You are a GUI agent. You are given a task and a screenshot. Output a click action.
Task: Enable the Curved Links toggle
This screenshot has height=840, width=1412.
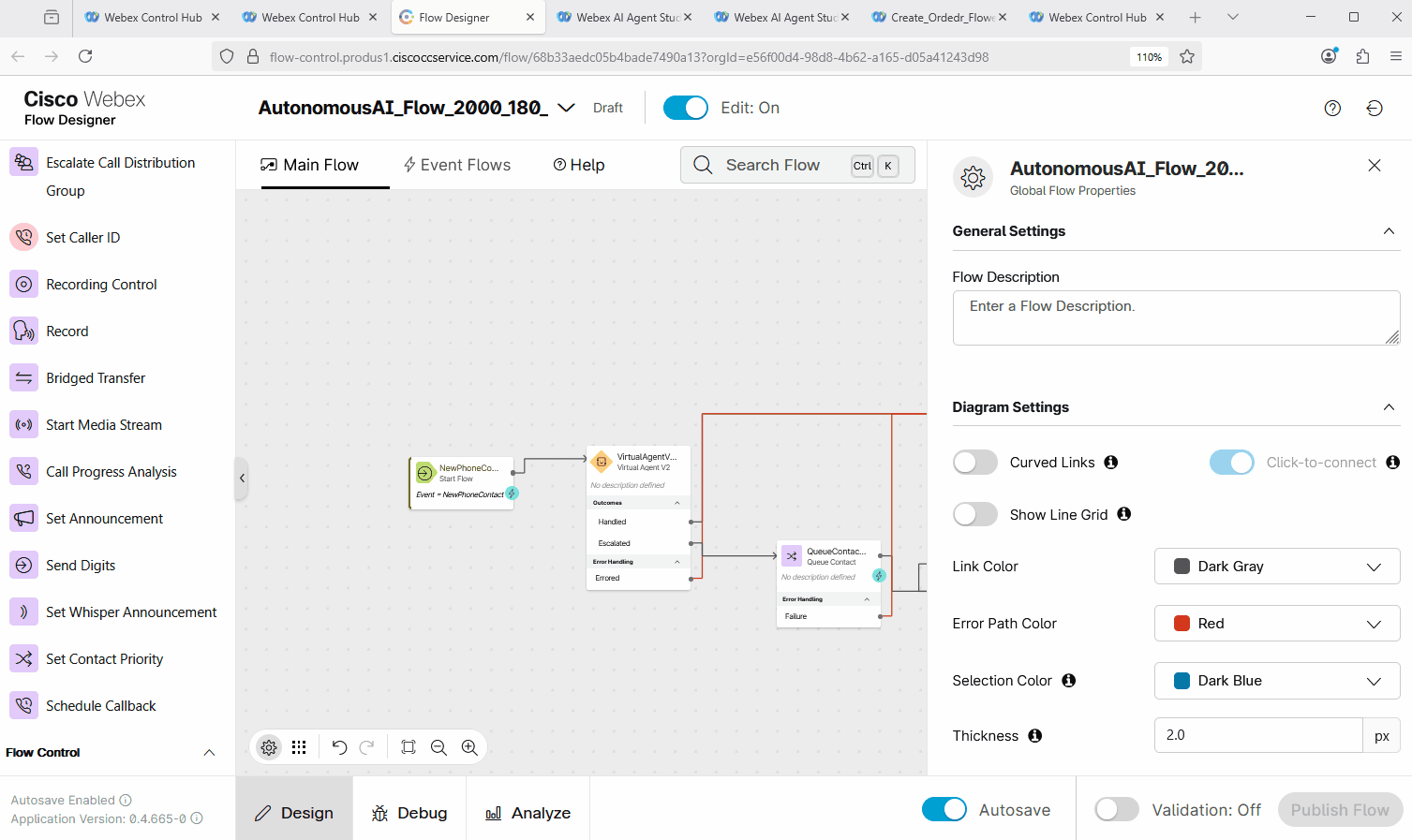click(975, 463)
